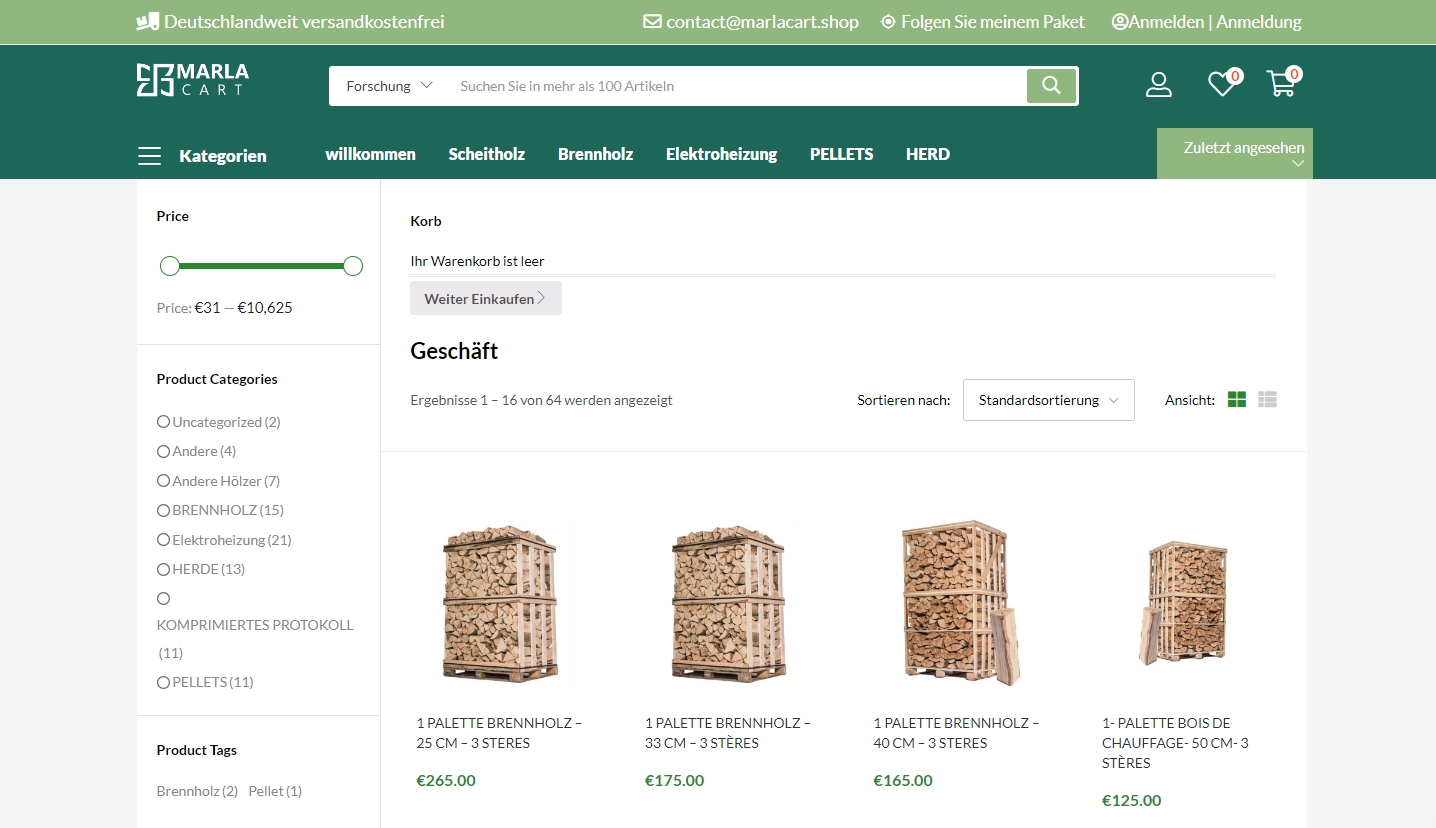This screenshot has width=1436, height=828.
Task: Switch to grid view icon
Action: click(1237, 400)
